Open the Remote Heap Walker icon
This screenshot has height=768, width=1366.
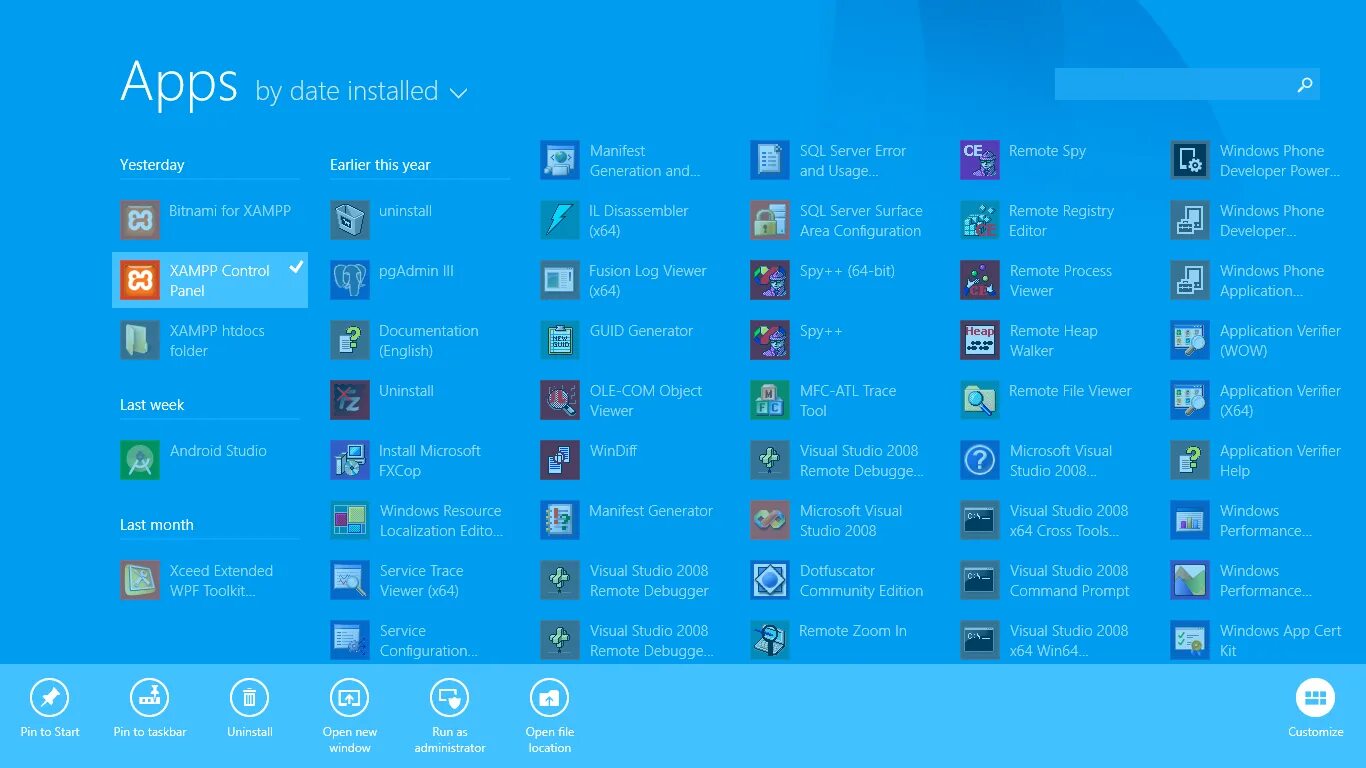pyautogui.click(x=980, y=340)
